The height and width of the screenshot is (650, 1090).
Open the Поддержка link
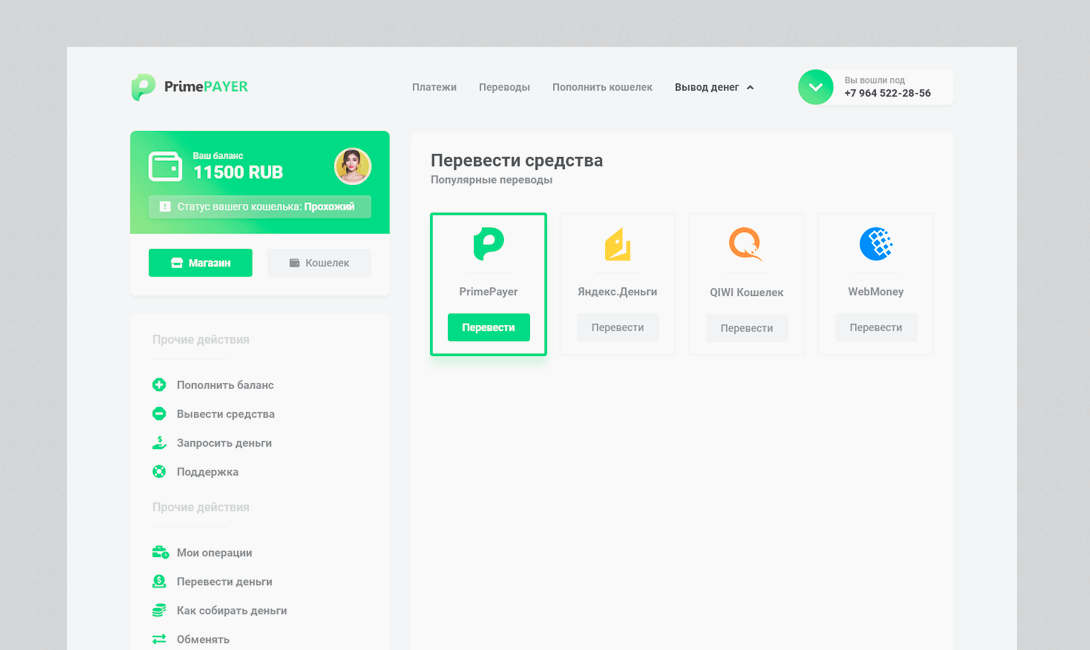pos(207,472)
